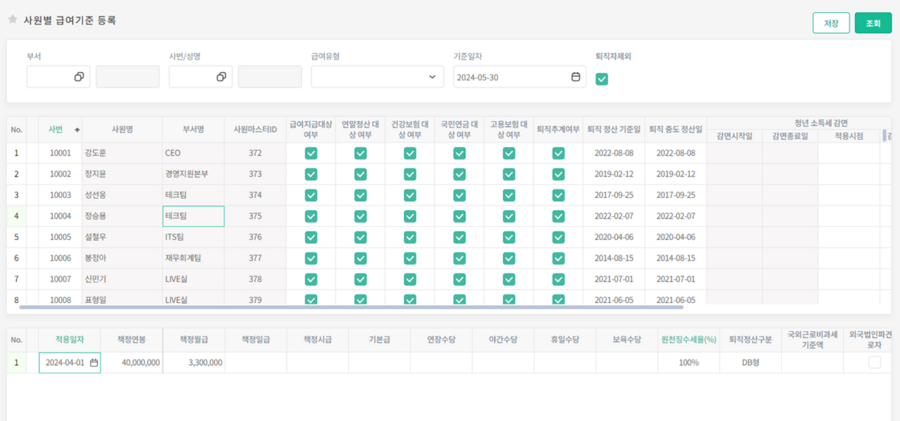
Task: Open calendar icon in 적용일자 cell
Action: pos(94,363)
